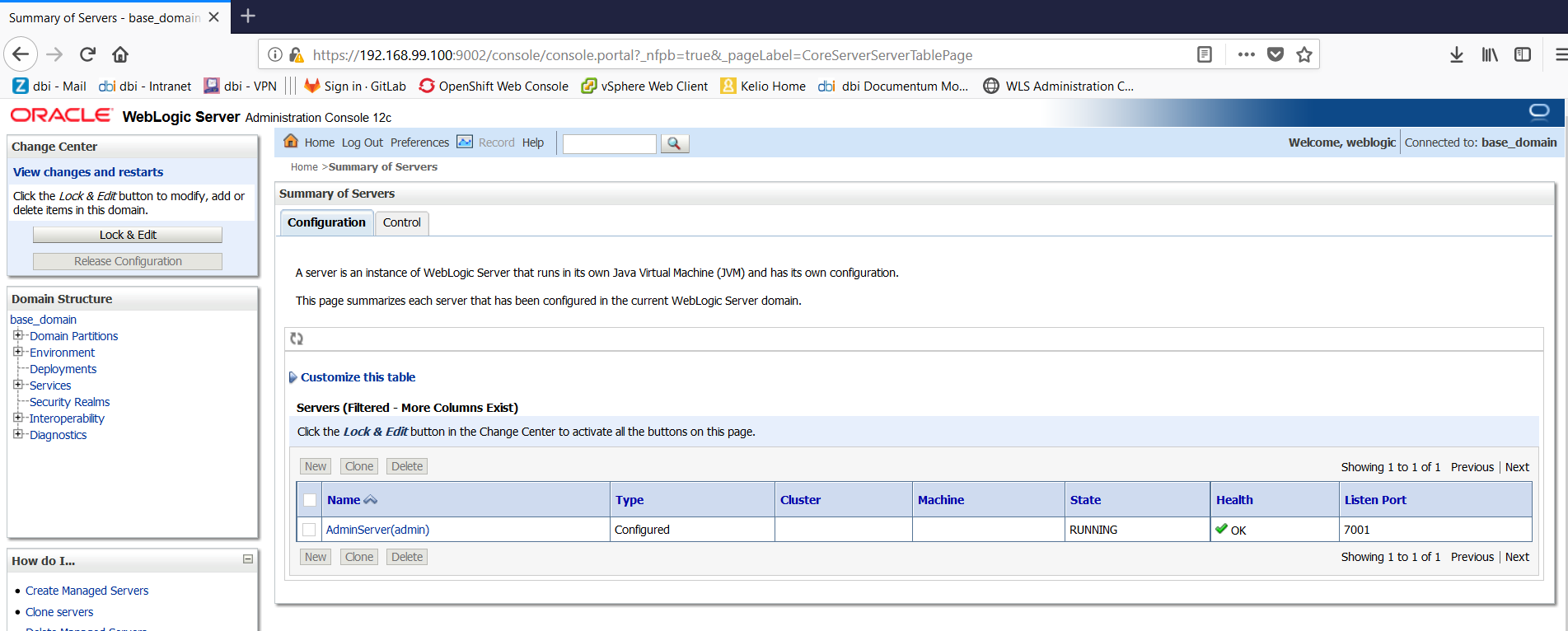This screenshot has height=631, width=1568.
Task: Open Deployments in Domain Structure
Action: click(x=63, y=369)
